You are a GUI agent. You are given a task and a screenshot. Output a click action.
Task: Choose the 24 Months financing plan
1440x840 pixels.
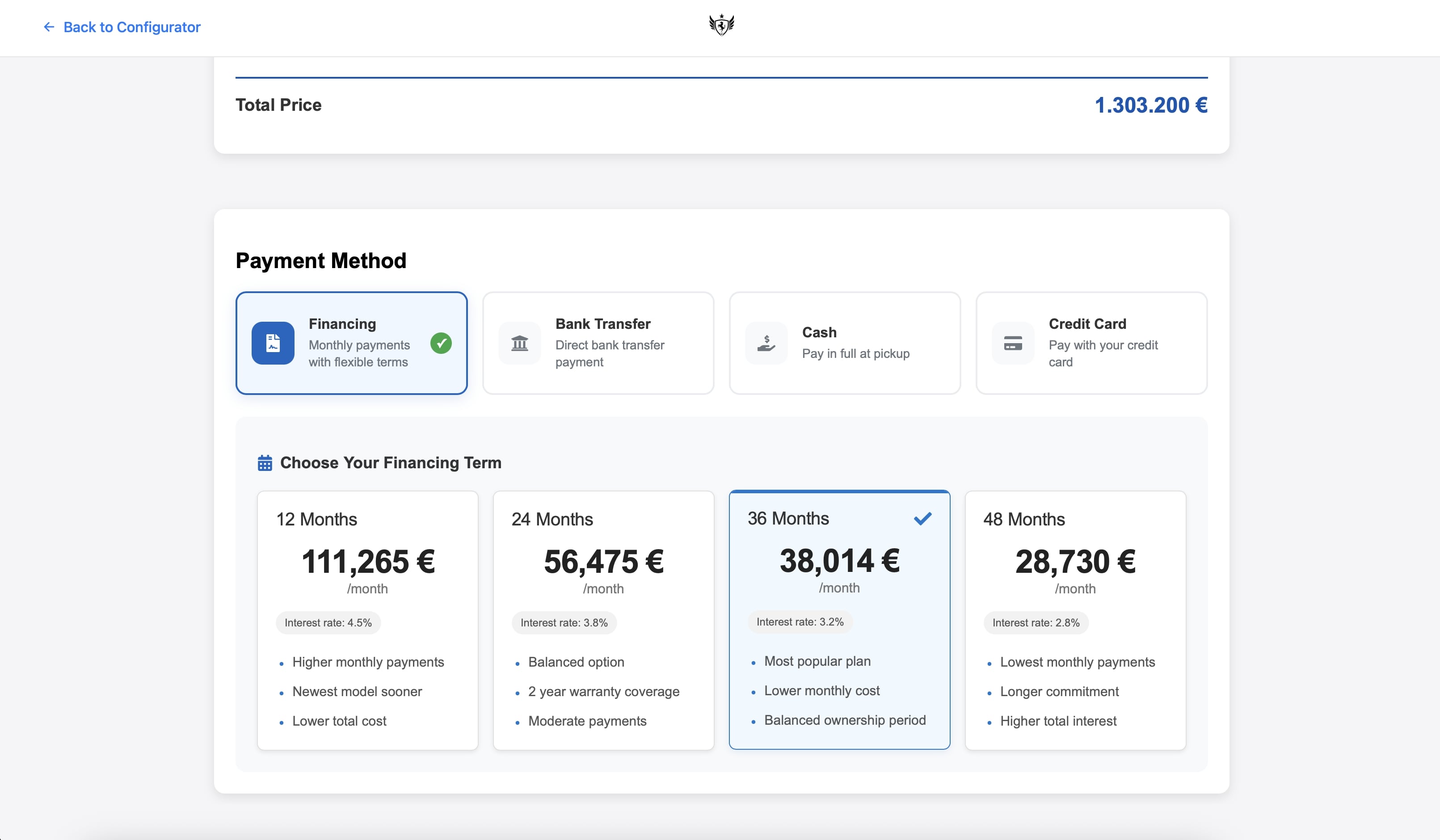click(x=603, y=620)
